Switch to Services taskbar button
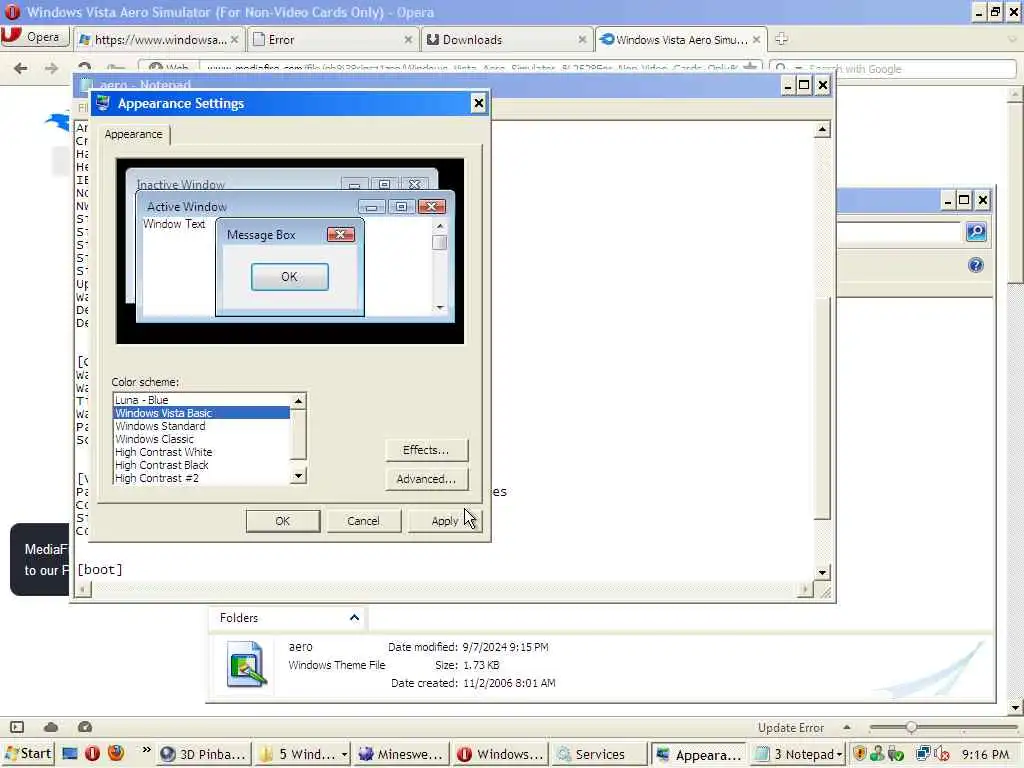1024x768 pixels. pos(600,754)
